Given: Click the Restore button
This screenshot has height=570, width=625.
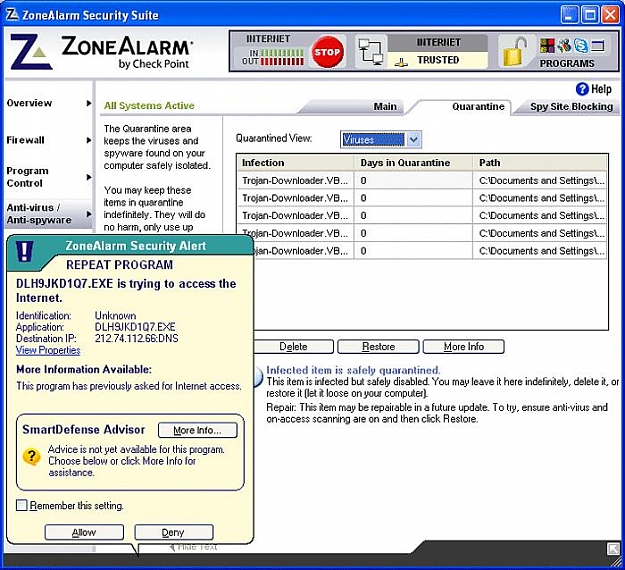Looking at the screenshot, I should (x=378, y=346).
